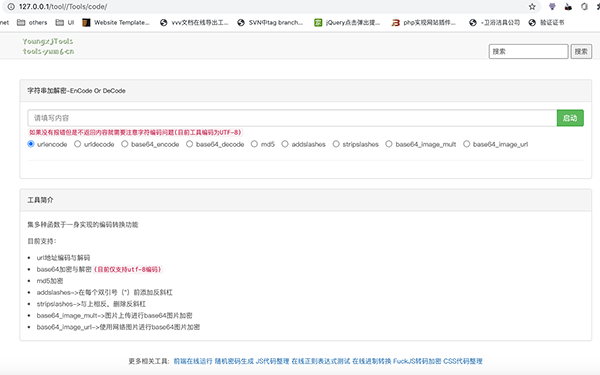Click the 集多种函数于一身 description line
Image resolution: width=600 pixels, height=375 pixels.
coord(83,224)
